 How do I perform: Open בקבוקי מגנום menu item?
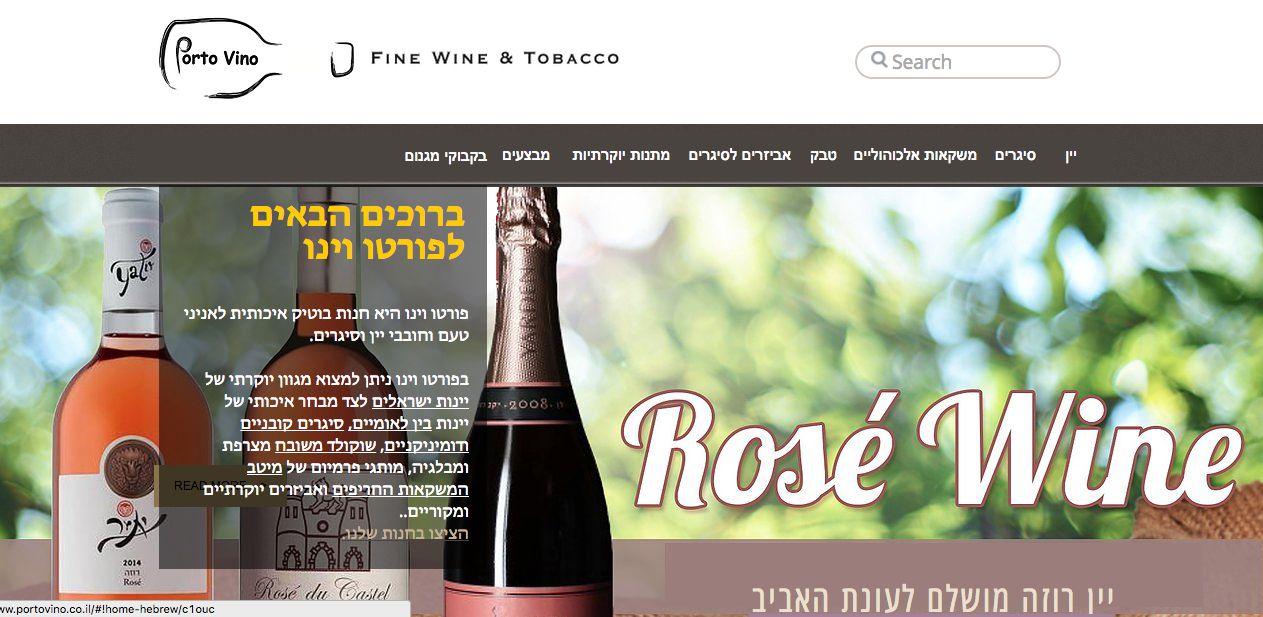tap(446, 156)
